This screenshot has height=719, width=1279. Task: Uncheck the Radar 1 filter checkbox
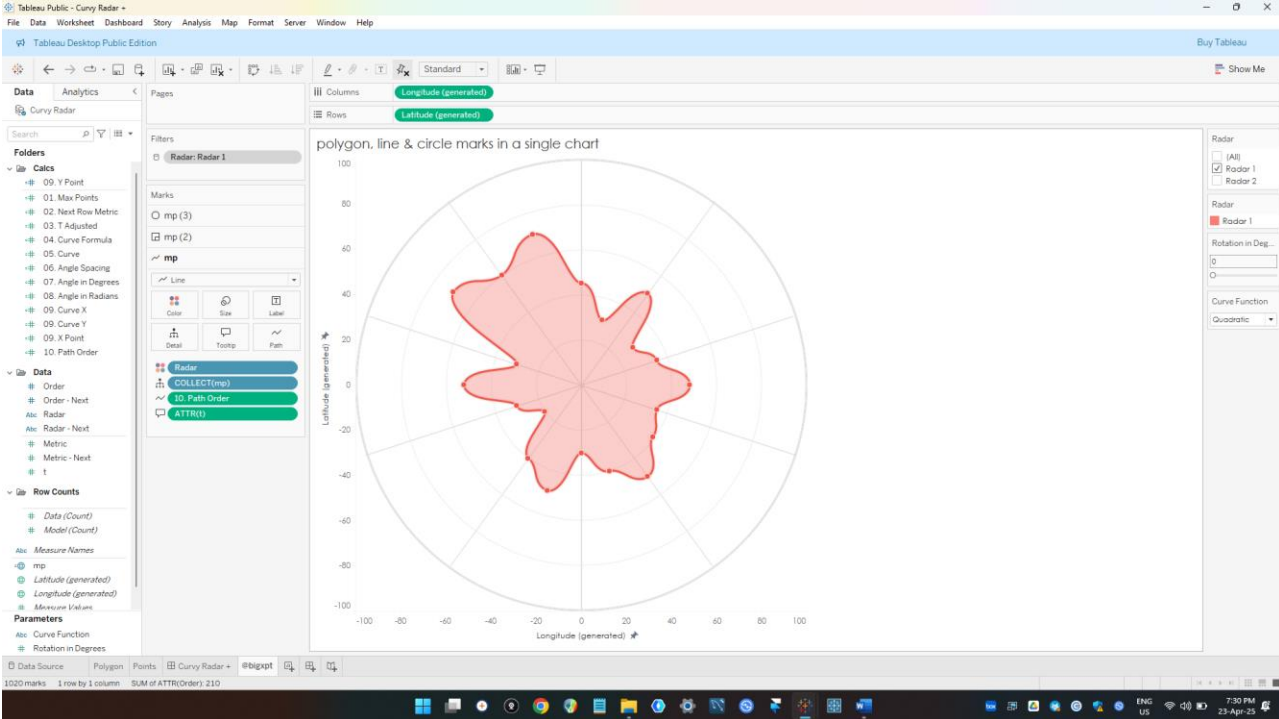point(1217,169)
